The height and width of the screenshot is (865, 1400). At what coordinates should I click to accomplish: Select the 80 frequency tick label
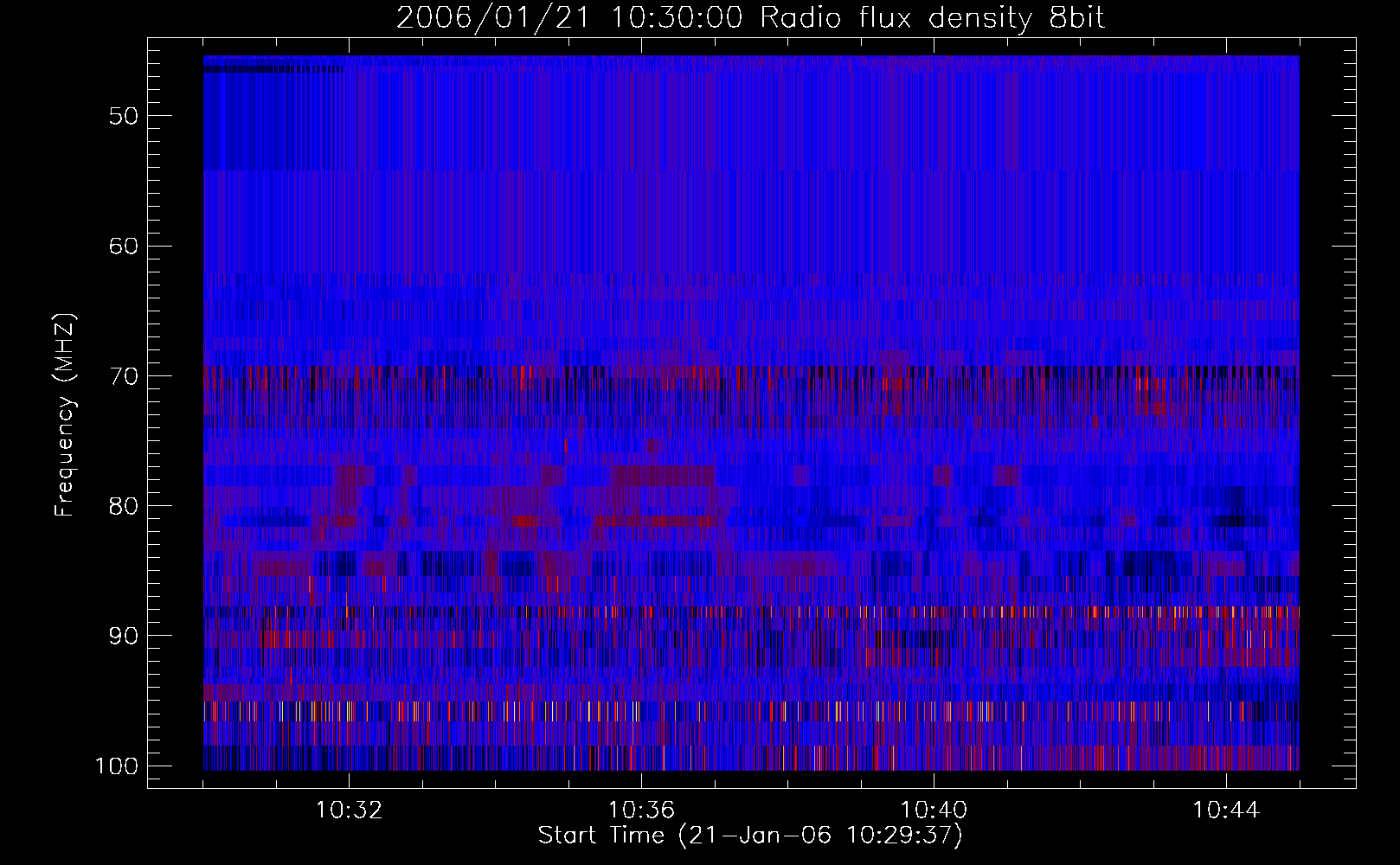(x=123, y=506)
